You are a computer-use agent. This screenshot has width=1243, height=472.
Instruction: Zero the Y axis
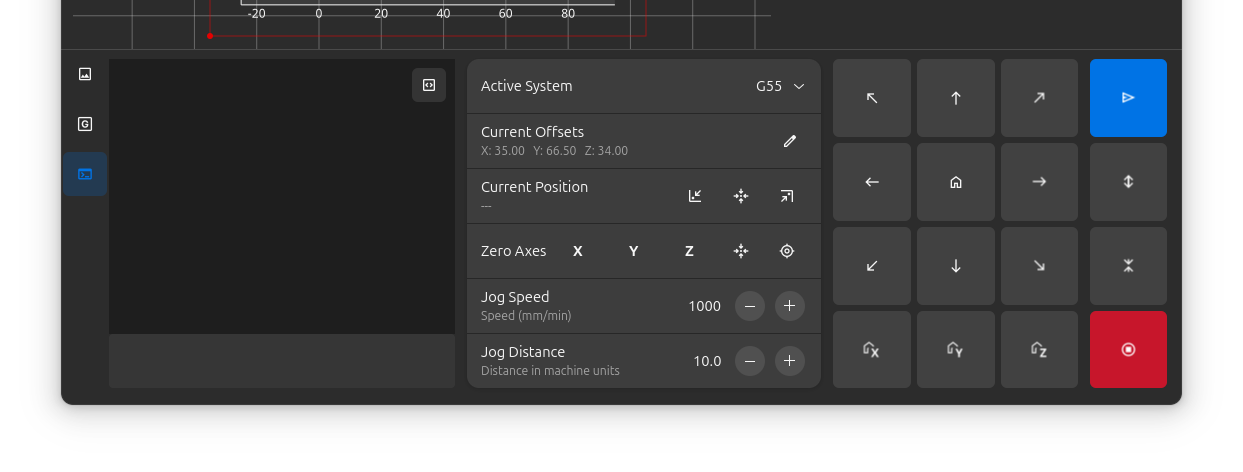(x=633, y=251)
